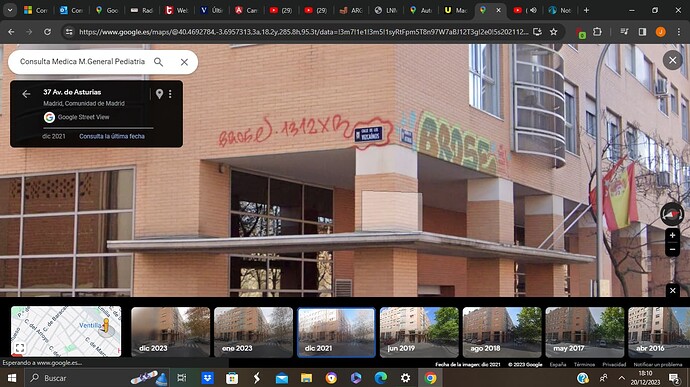Open the browser tab search dropdown arrow
Viewport: 690px width, 387px height.
(10, 10)
